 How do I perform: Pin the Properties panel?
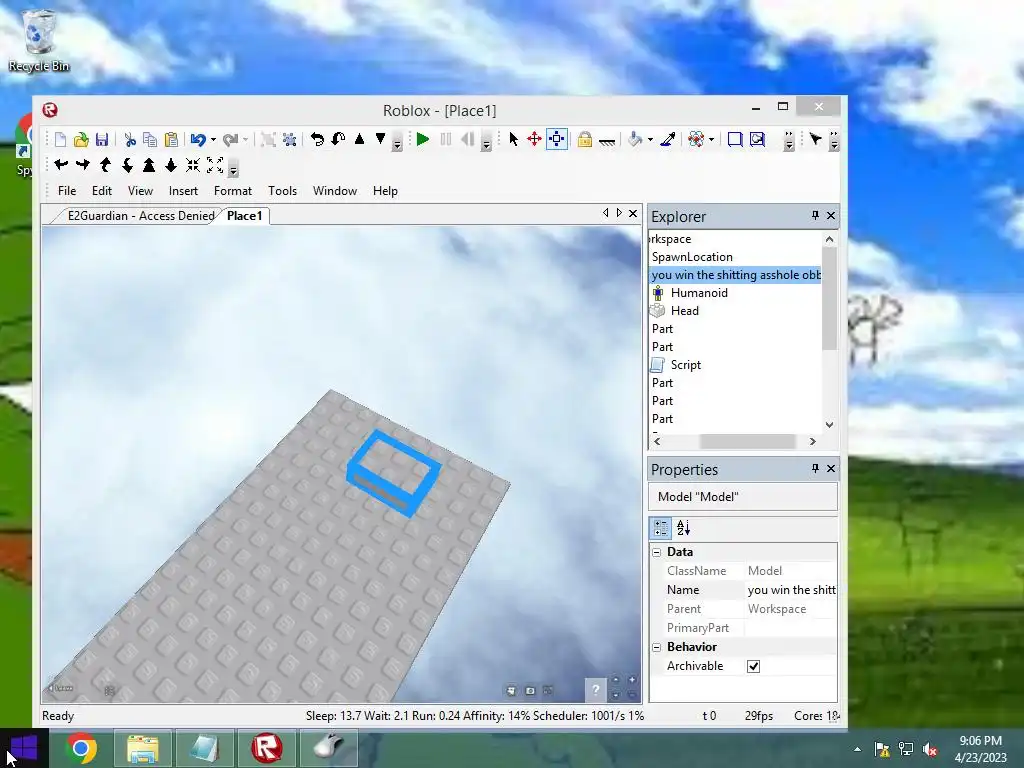click(x=815, y=468)
